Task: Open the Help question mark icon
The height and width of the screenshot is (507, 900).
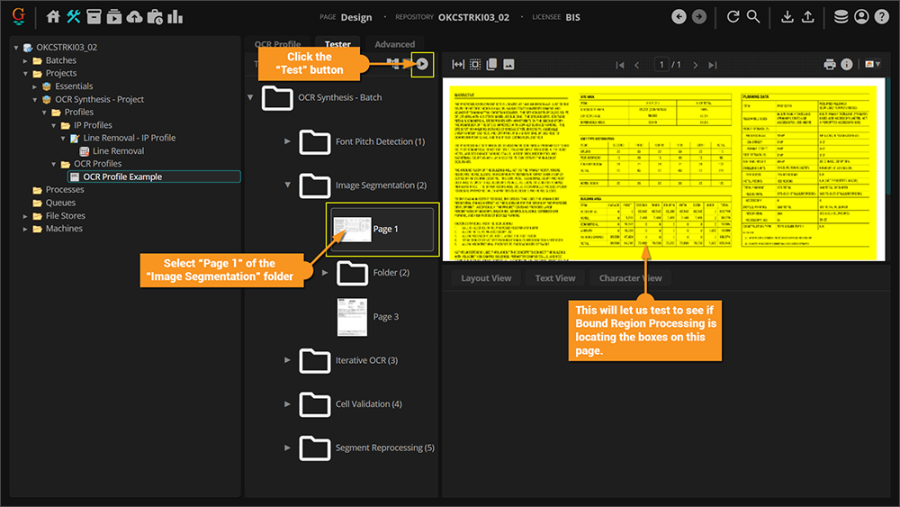Action: [882, 17]
